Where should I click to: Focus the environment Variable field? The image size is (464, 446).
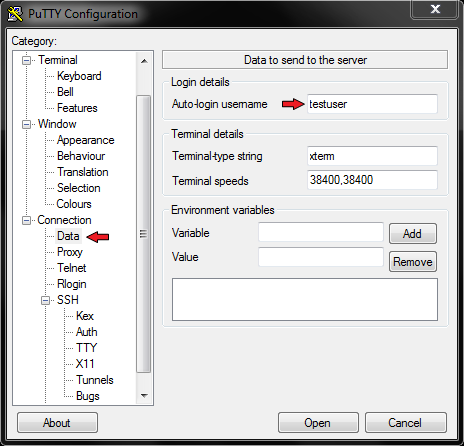pos(321,232)
